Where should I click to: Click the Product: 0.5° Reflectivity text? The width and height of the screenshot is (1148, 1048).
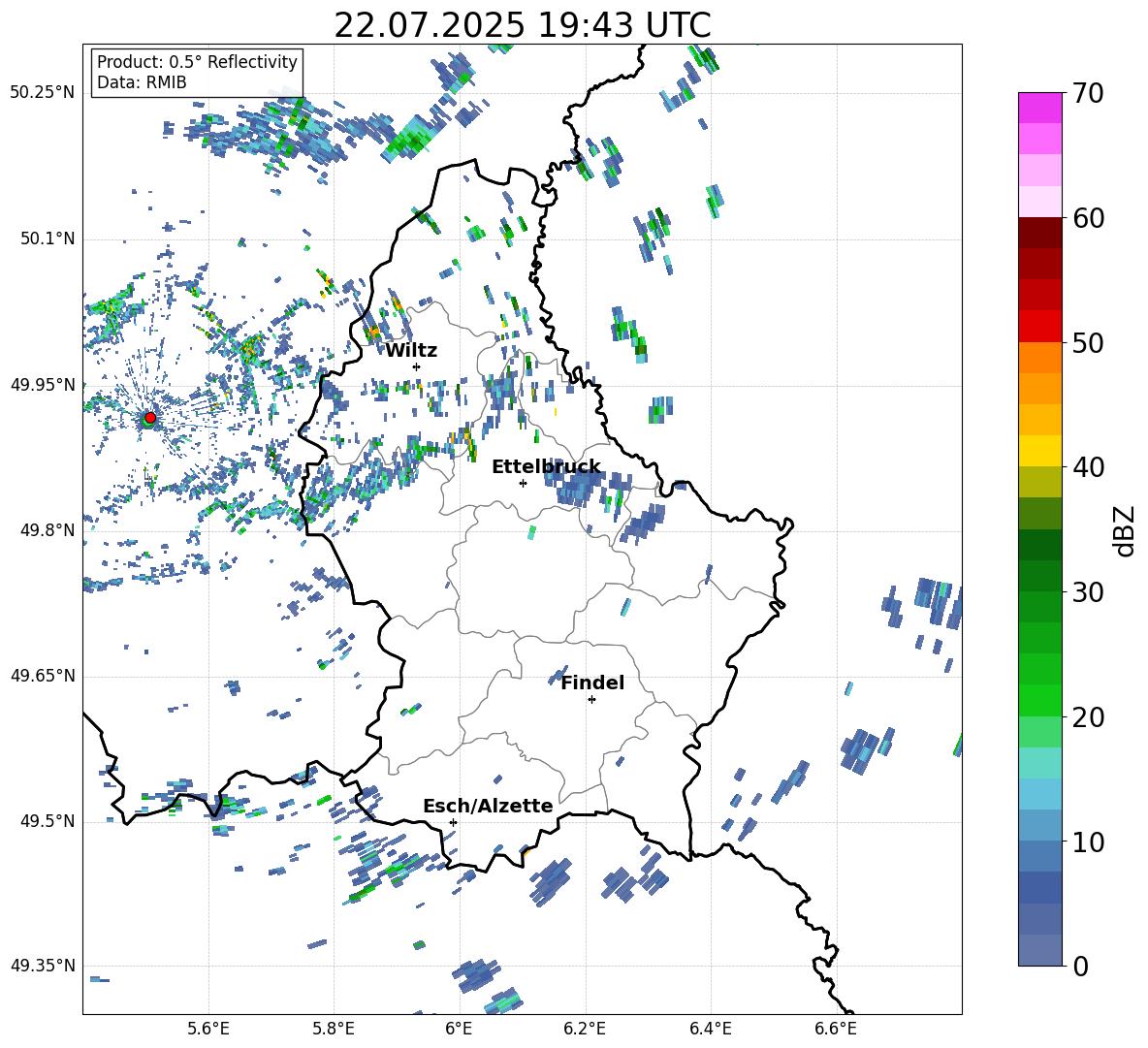point(197,62)
